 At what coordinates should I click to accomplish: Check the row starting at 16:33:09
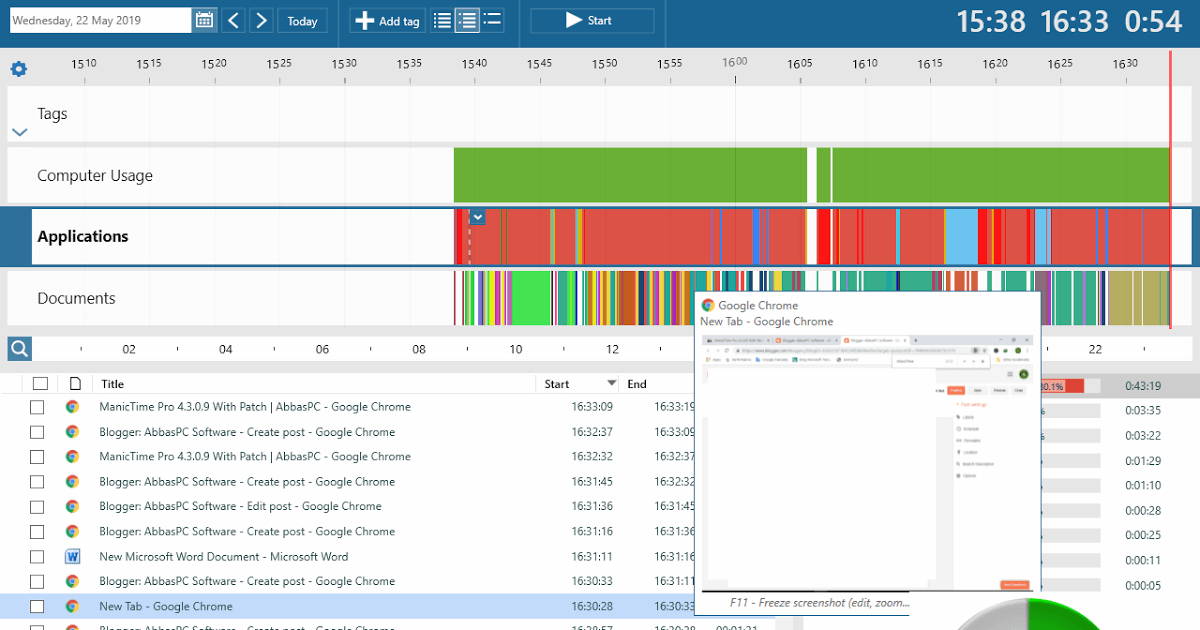(37, 407)
